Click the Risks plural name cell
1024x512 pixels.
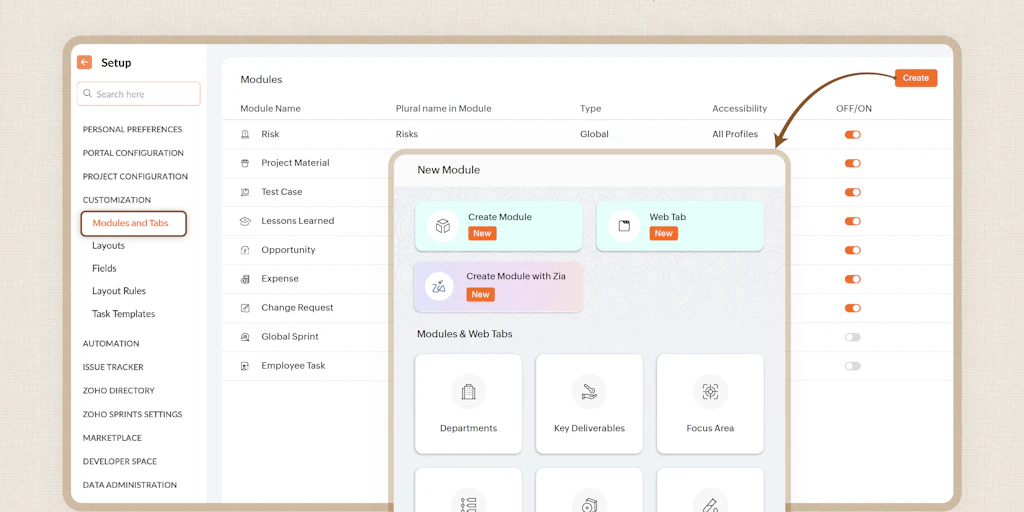(407, 135)
